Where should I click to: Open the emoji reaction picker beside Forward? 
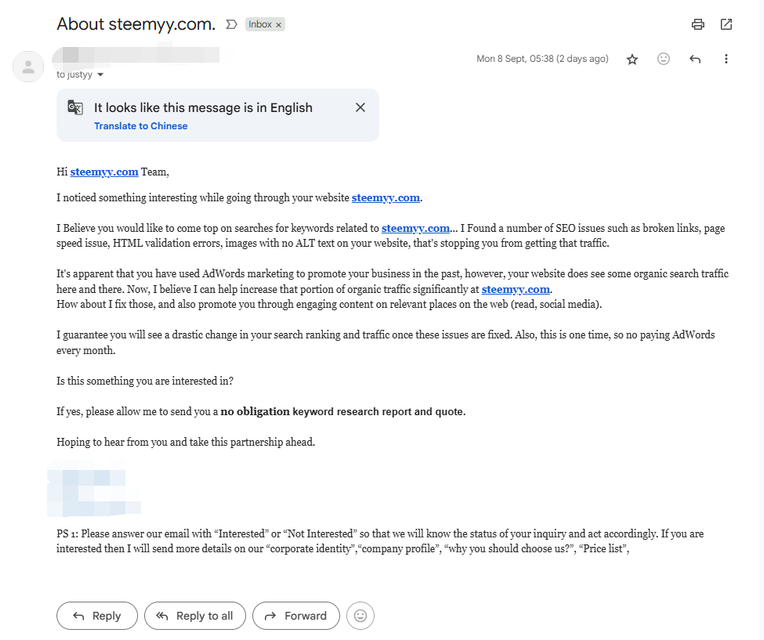click(360, 615)
